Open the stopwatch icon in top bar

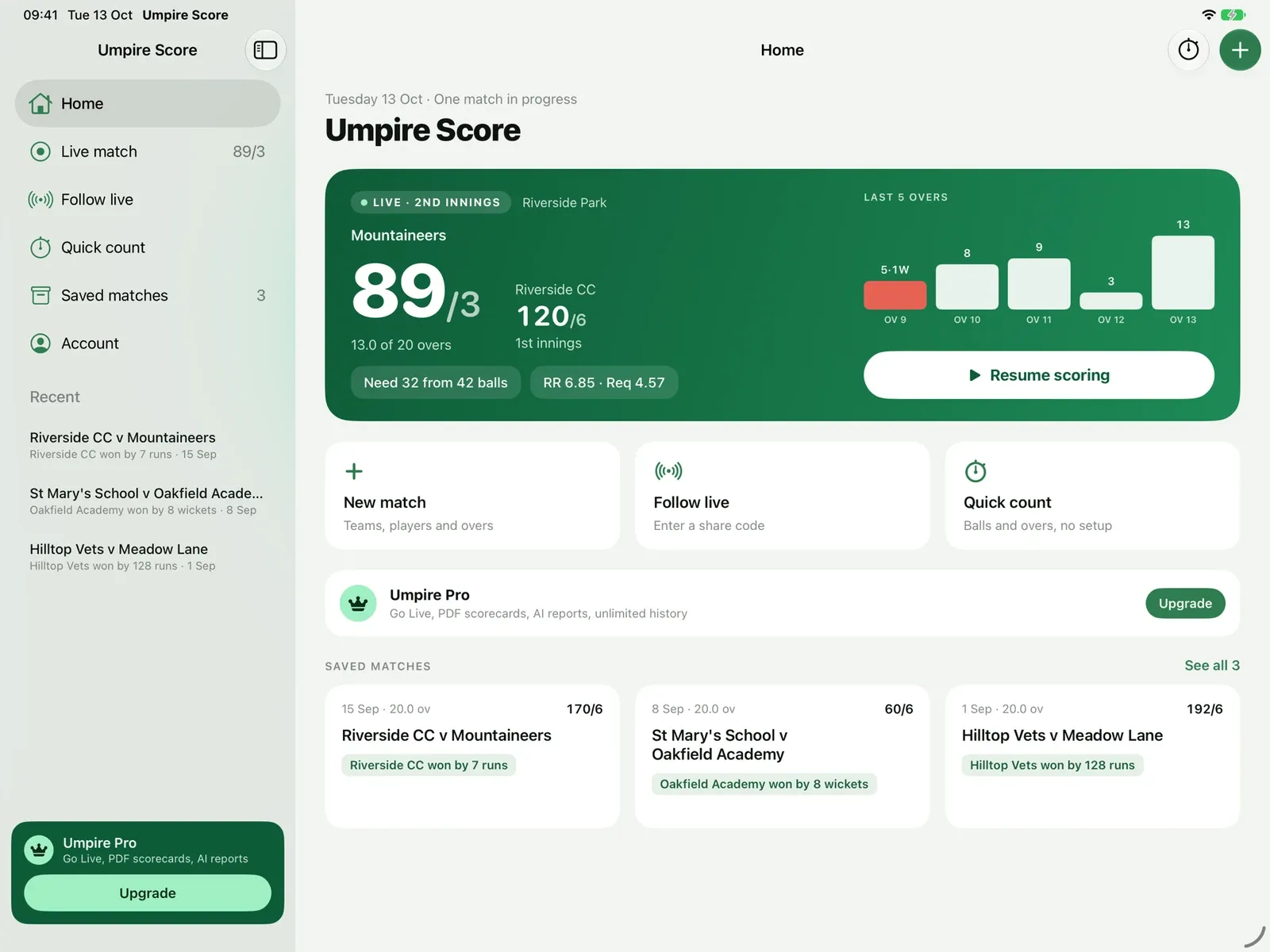tap(1188, 50)
